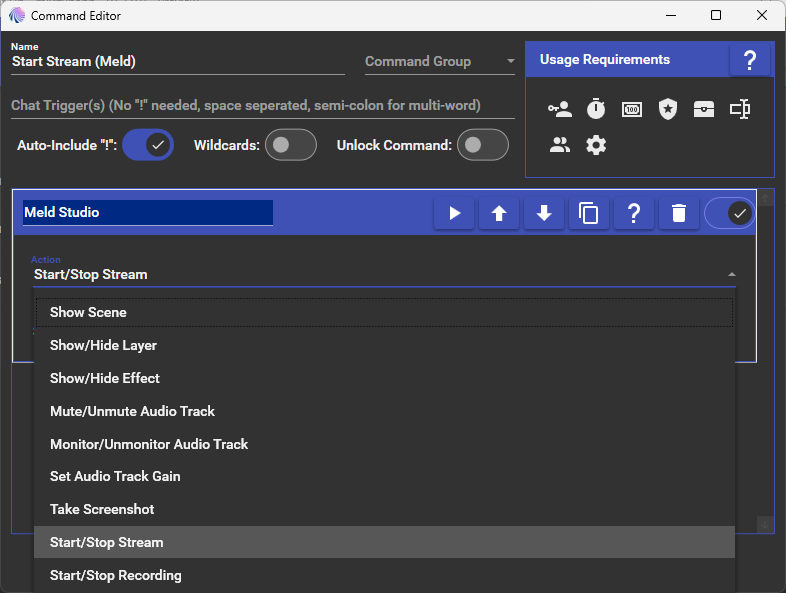Select Take Screenshot option
Viewport: 786px width, 593px height.
coord(384,509)
